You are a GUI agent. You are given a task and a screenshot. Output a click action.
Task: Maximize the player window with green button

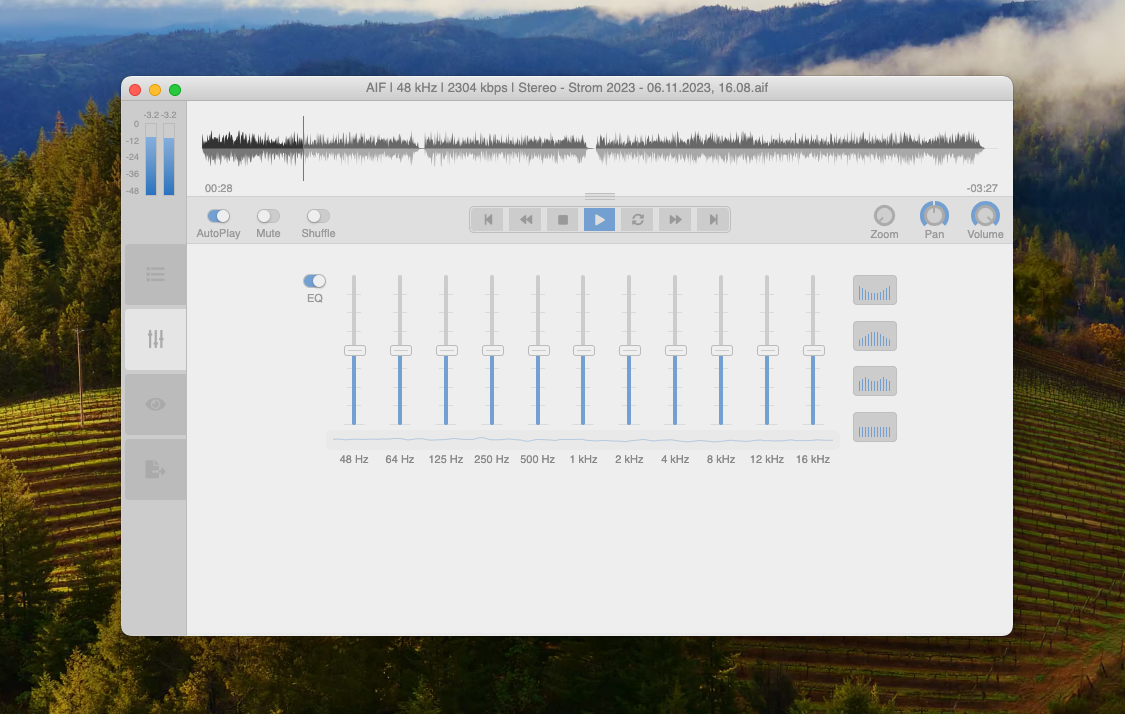[175, 90]
